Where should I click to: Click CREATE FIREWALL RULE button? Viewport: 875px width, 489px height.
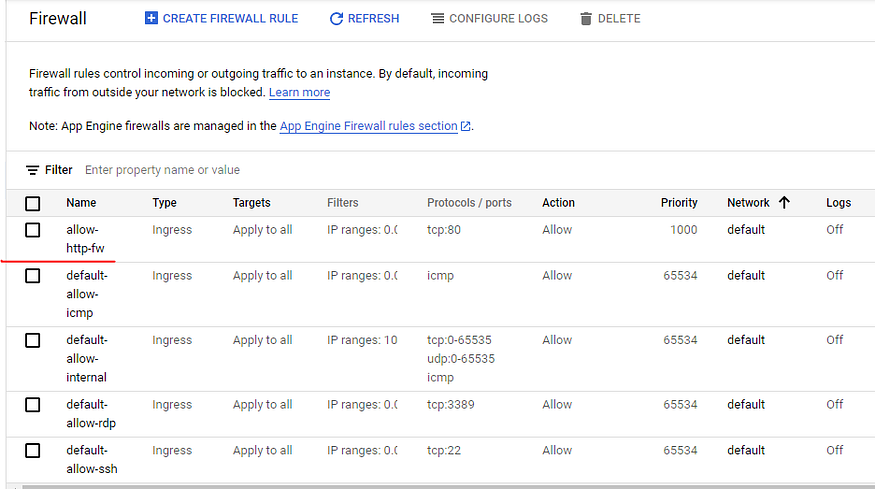(222, 18)
